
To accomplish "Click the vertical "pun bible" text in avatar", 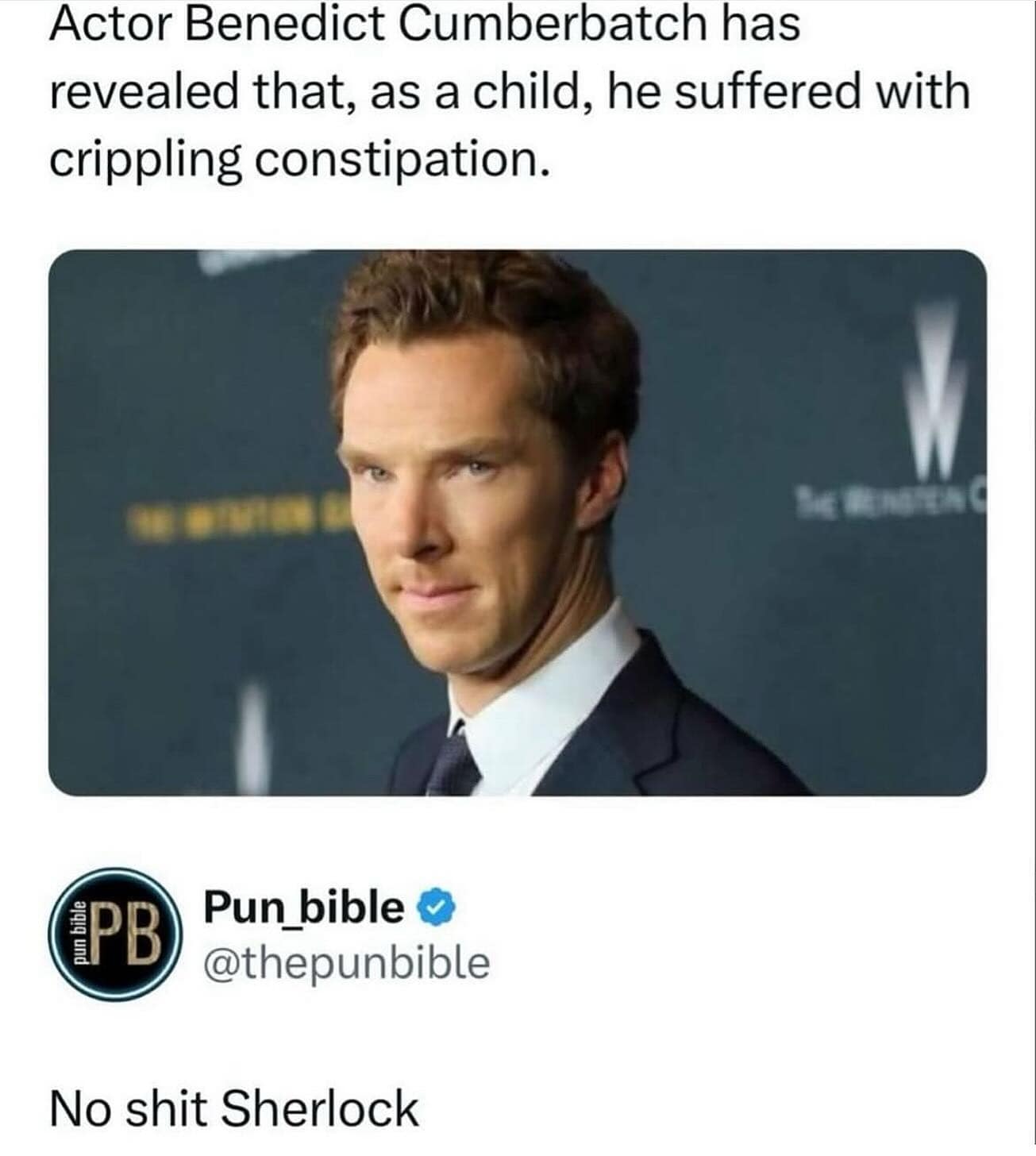I will (78, 934).
